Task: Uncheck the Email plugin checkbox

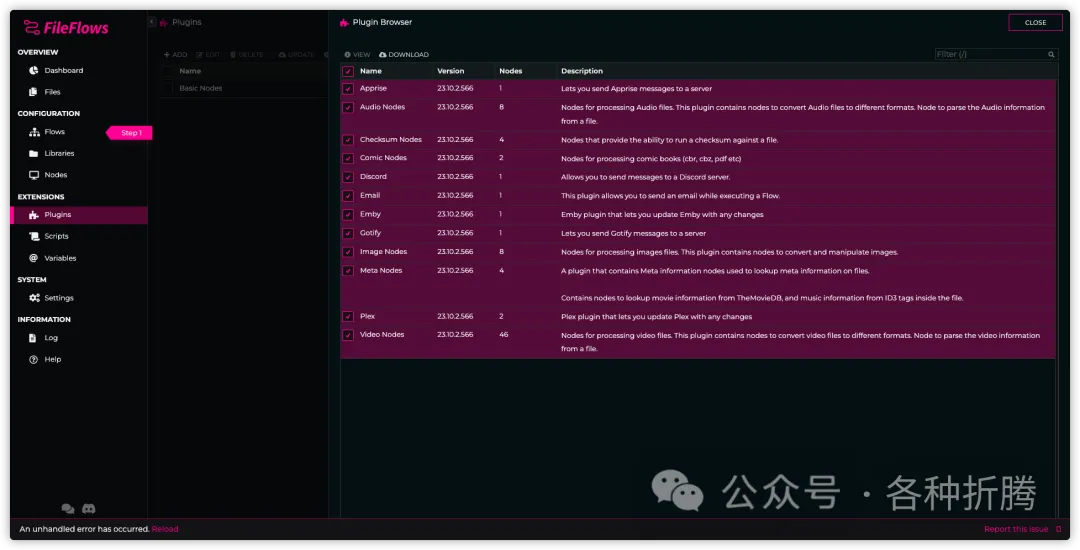Action: (x=348, y=196)
